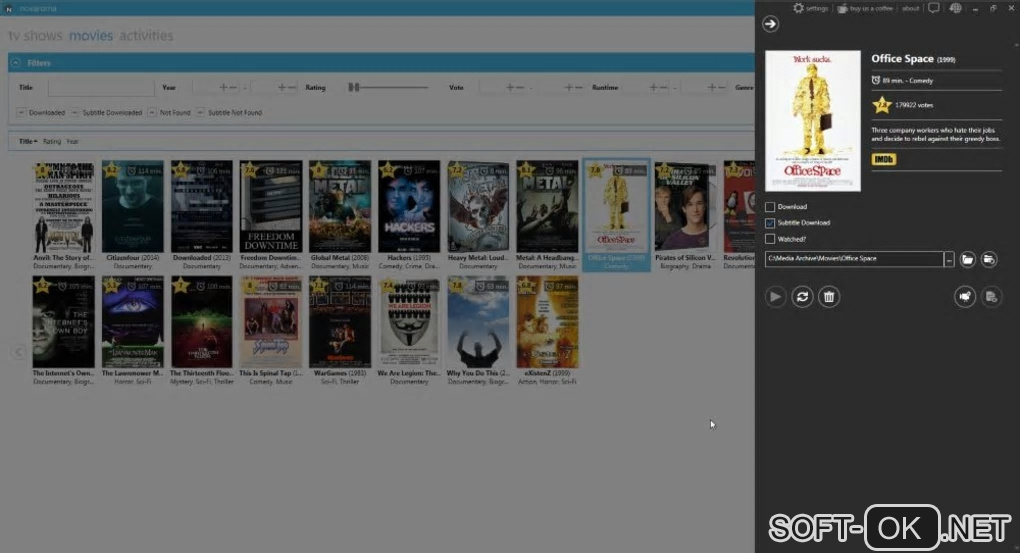Enable the Download checkbox
The image size is (1020, 553).
(x=770, y=207)
